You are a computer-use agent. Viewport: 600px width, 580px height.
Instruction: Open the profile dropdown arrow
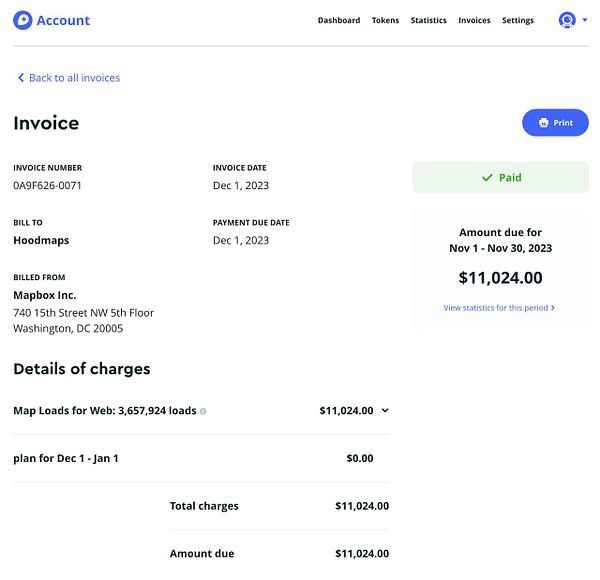tap(584, 20)
